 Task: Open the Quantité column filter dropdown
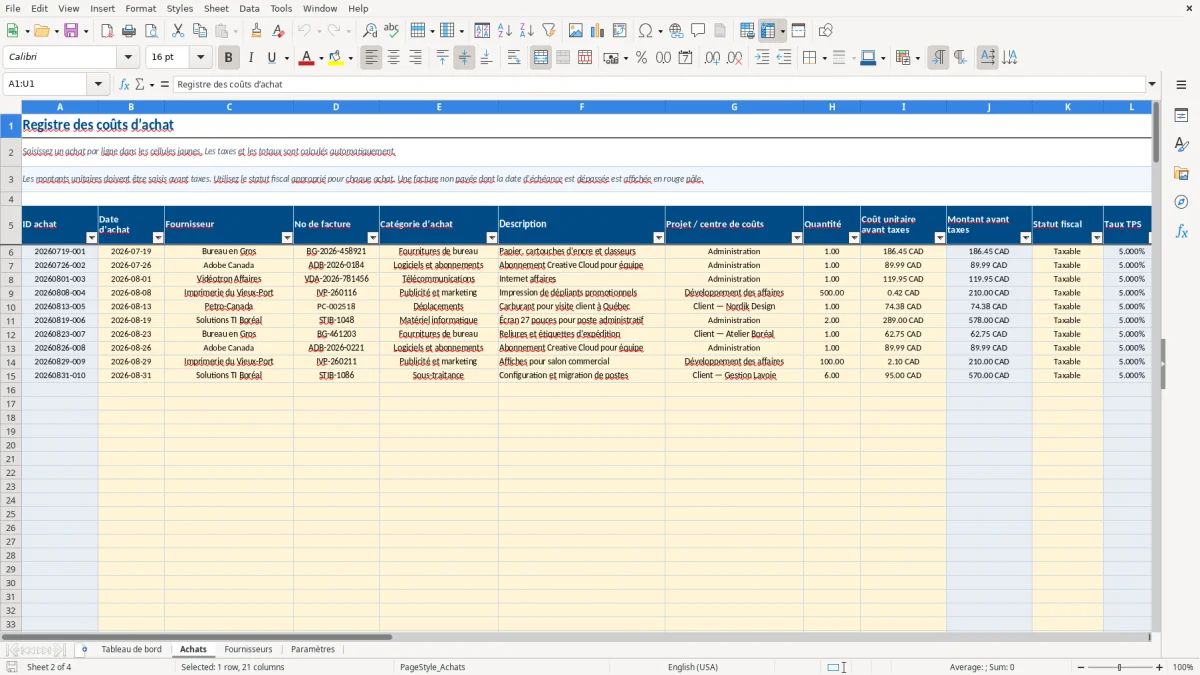[854, 238]
